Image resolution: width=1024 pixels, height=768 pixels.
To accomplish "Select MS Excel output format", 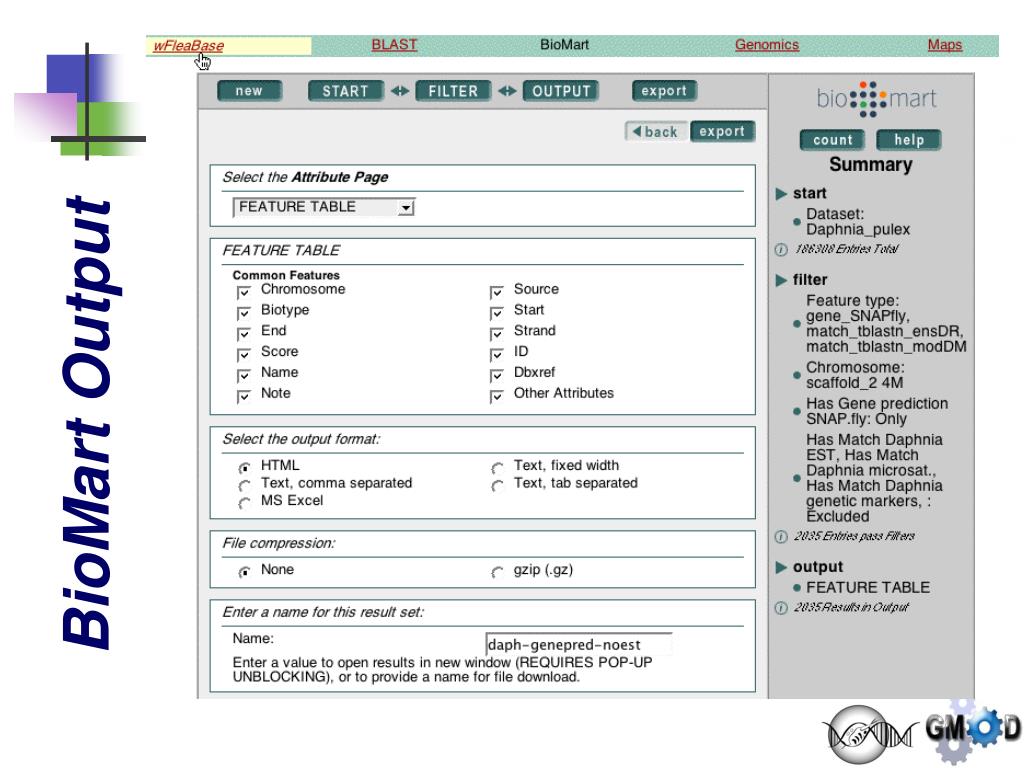I will pyautogui.click(x=244, y=503).
